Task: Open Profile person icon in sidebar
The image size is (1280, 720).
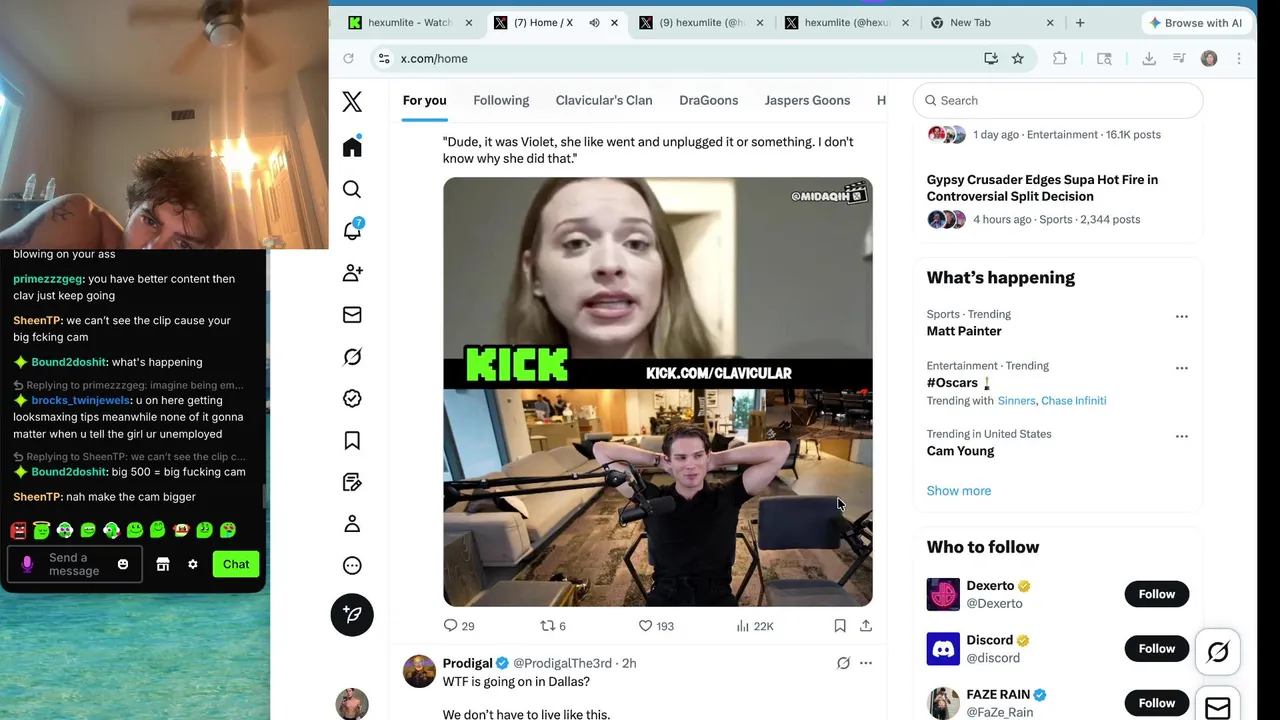Action: click(352, 524)
